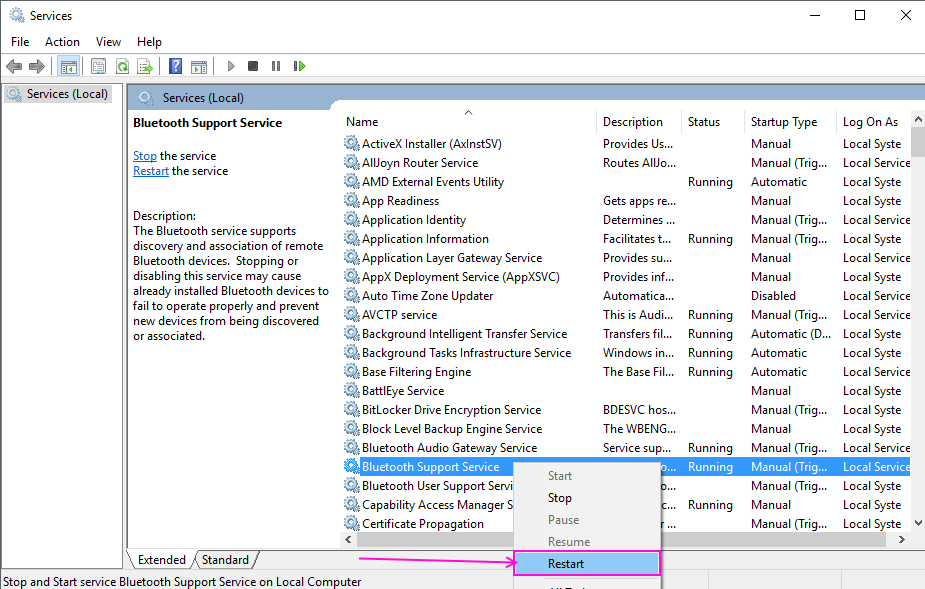This screenshot has width=925, height=589.
Task: Open the View menu
Action: [x=109, y=42]
